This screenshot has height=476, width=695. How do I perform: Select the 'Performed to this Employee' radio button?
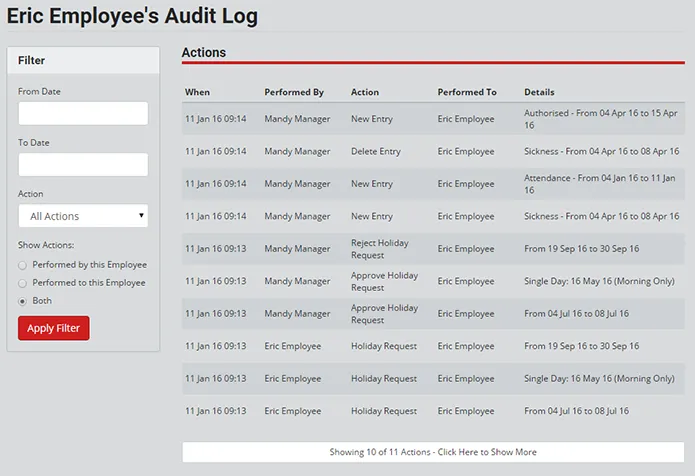(x=22, y=283)
